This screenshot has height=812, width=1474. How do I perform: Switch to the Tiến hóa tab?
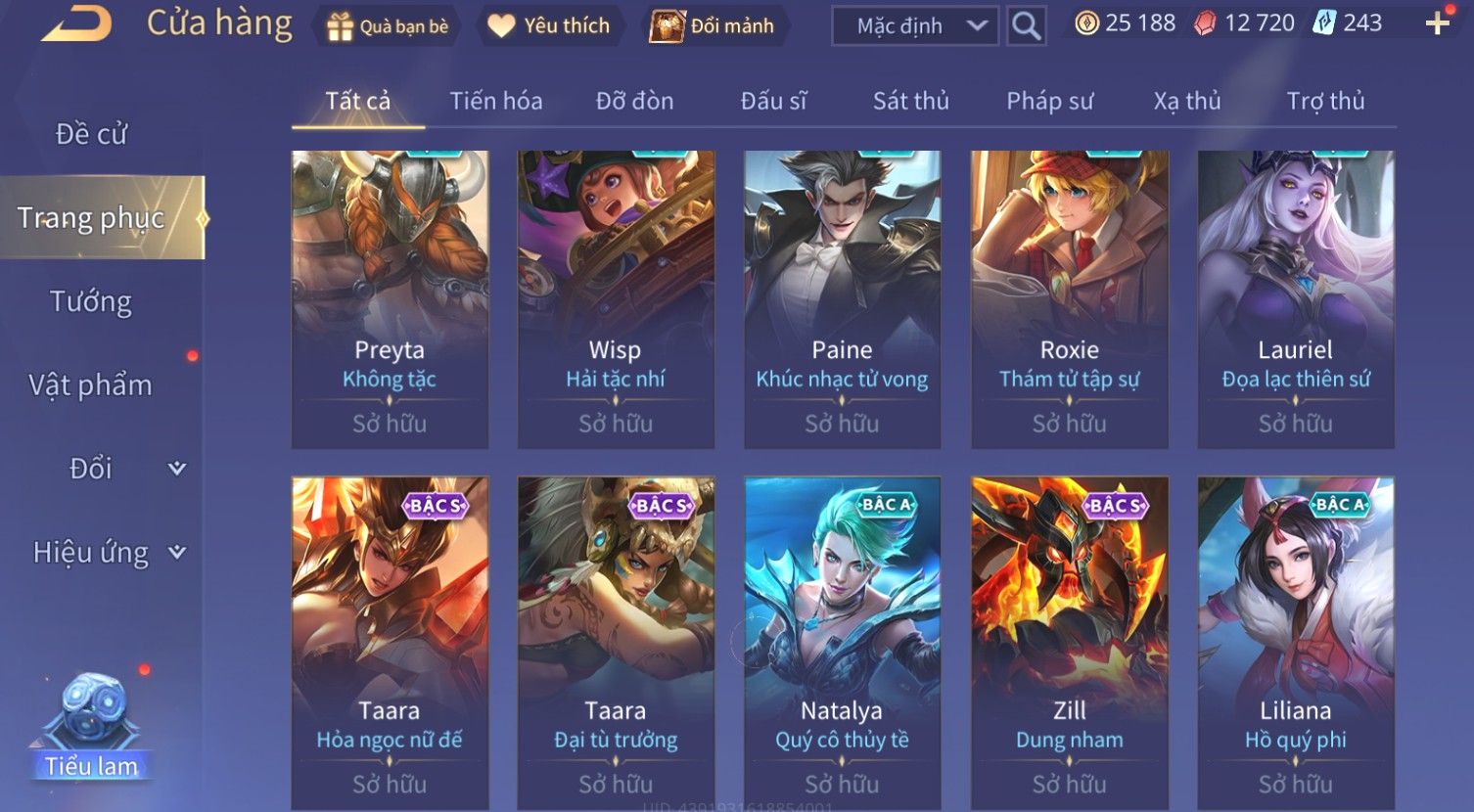[496, 101]
